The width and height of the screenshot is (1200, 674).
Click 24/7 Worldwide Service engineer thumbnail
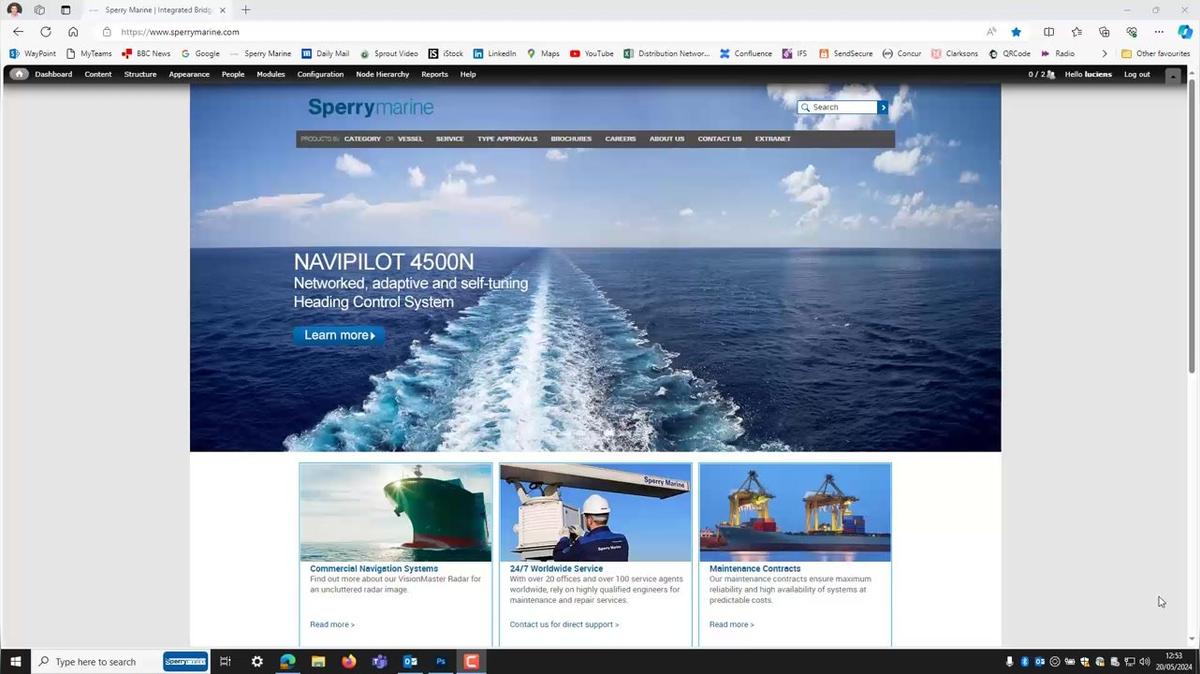[596, 512]
